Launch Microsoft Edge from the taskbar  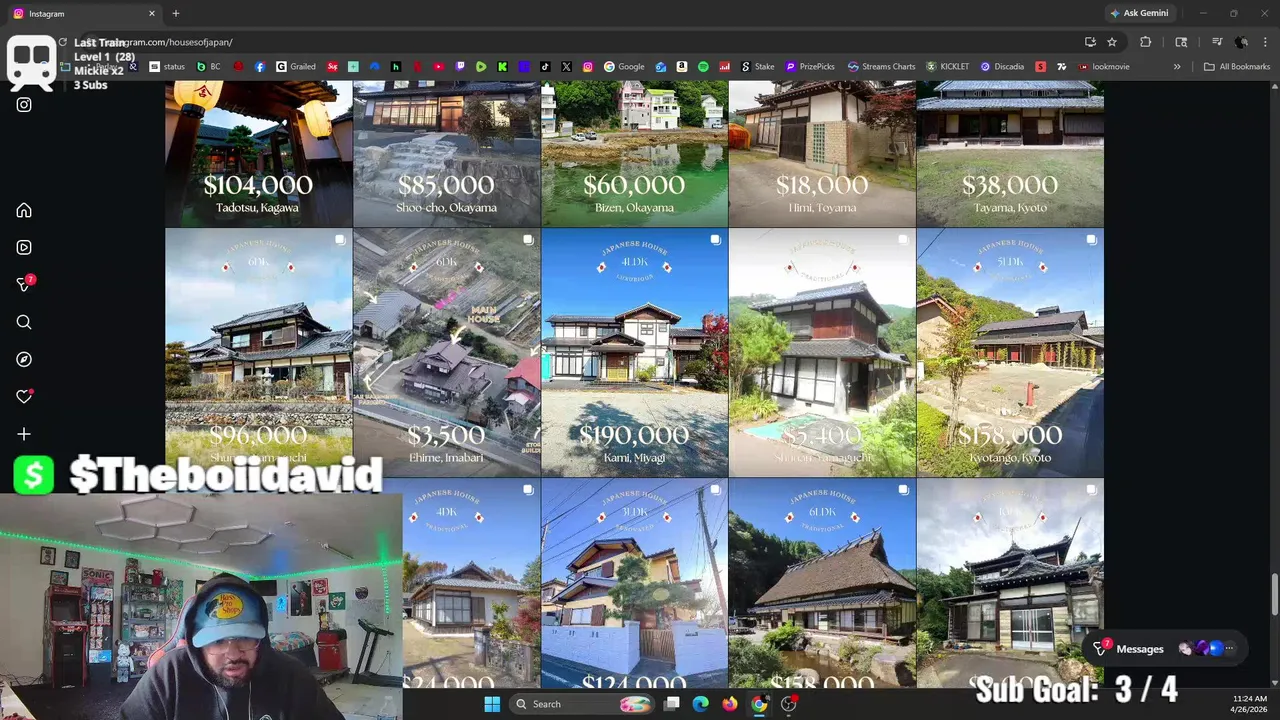tap(701, 704)
